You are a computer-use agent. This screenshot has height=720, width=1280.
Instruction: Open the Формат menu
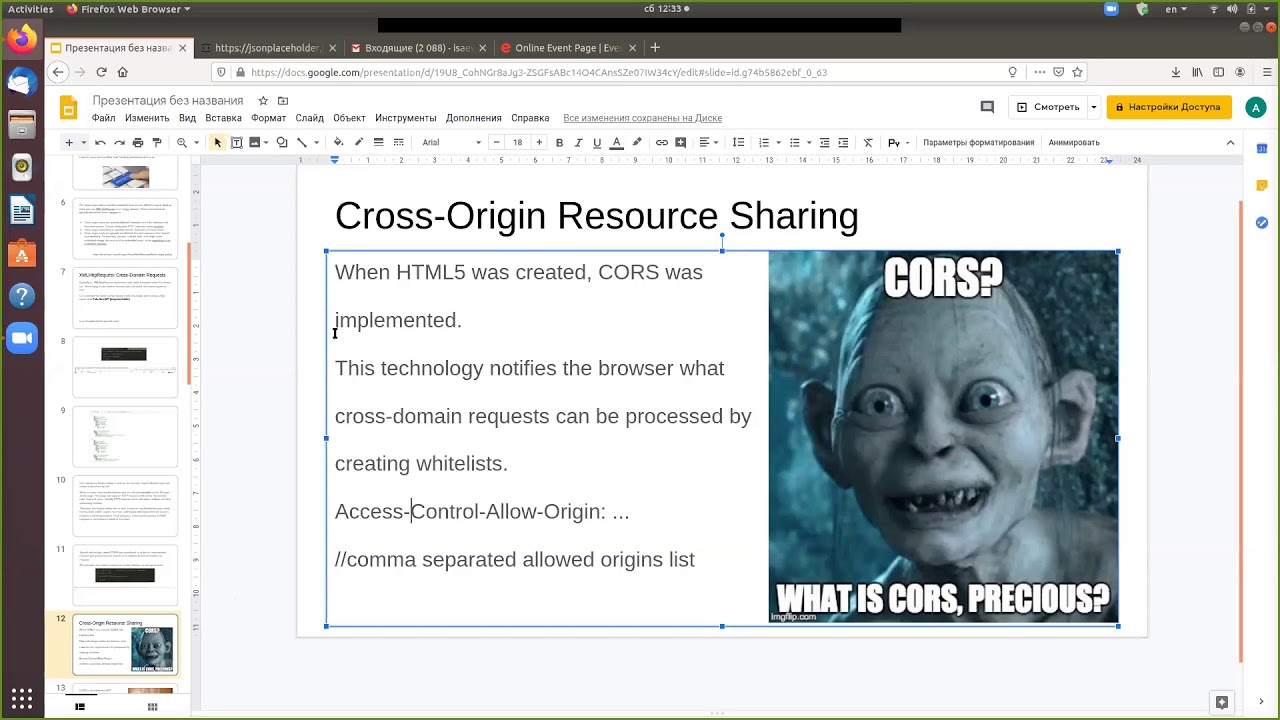[x=268, y=118]
